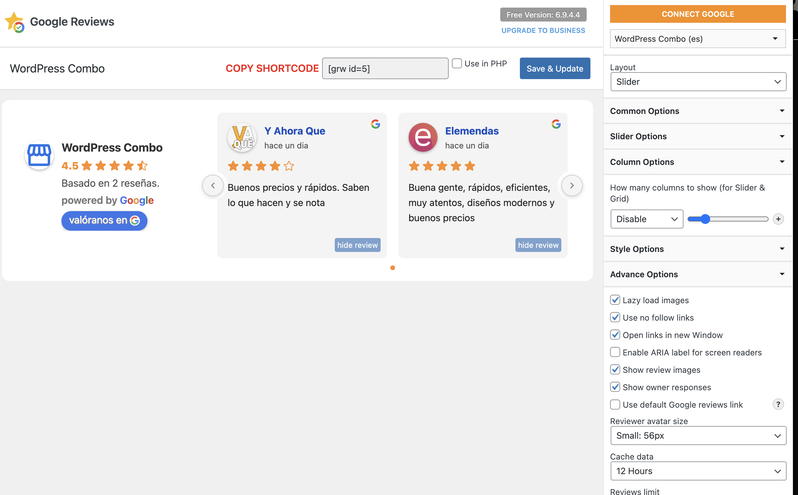Click the Google Reviews star logo icon

15,22
